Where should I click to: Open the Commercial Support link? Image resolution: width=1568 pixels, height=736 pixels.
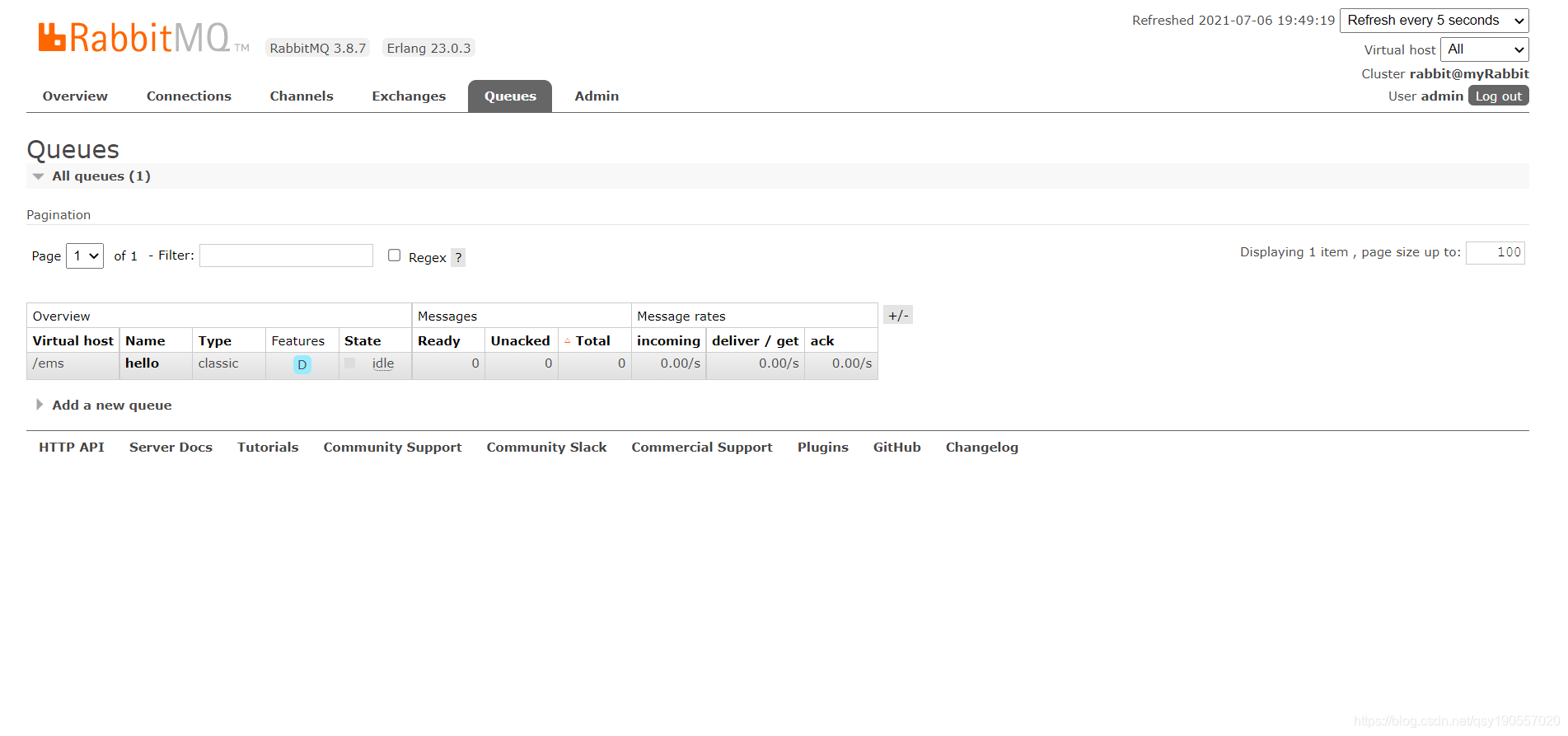coord(702,448)
